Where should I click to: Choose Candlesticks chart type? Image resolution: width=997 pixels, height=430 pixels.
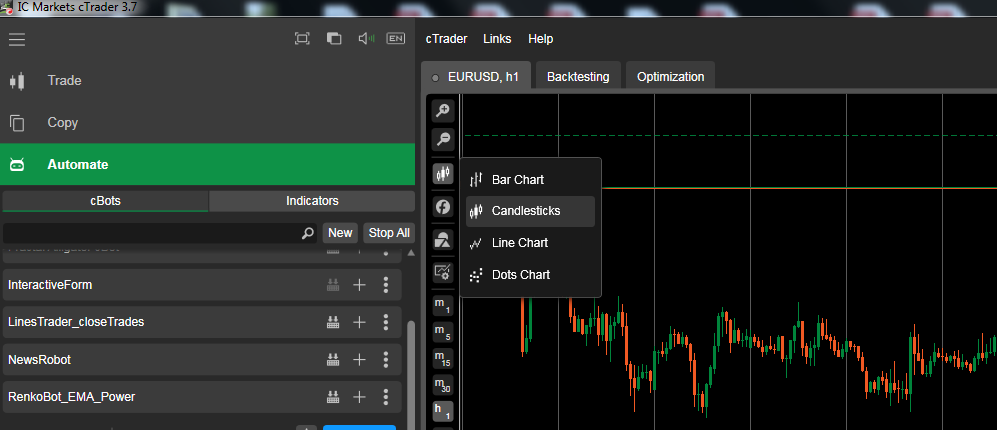click(x=530, y=211)
